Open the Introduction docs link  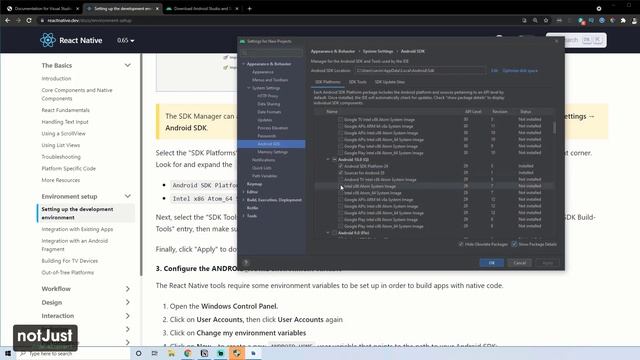pos(56,78)
